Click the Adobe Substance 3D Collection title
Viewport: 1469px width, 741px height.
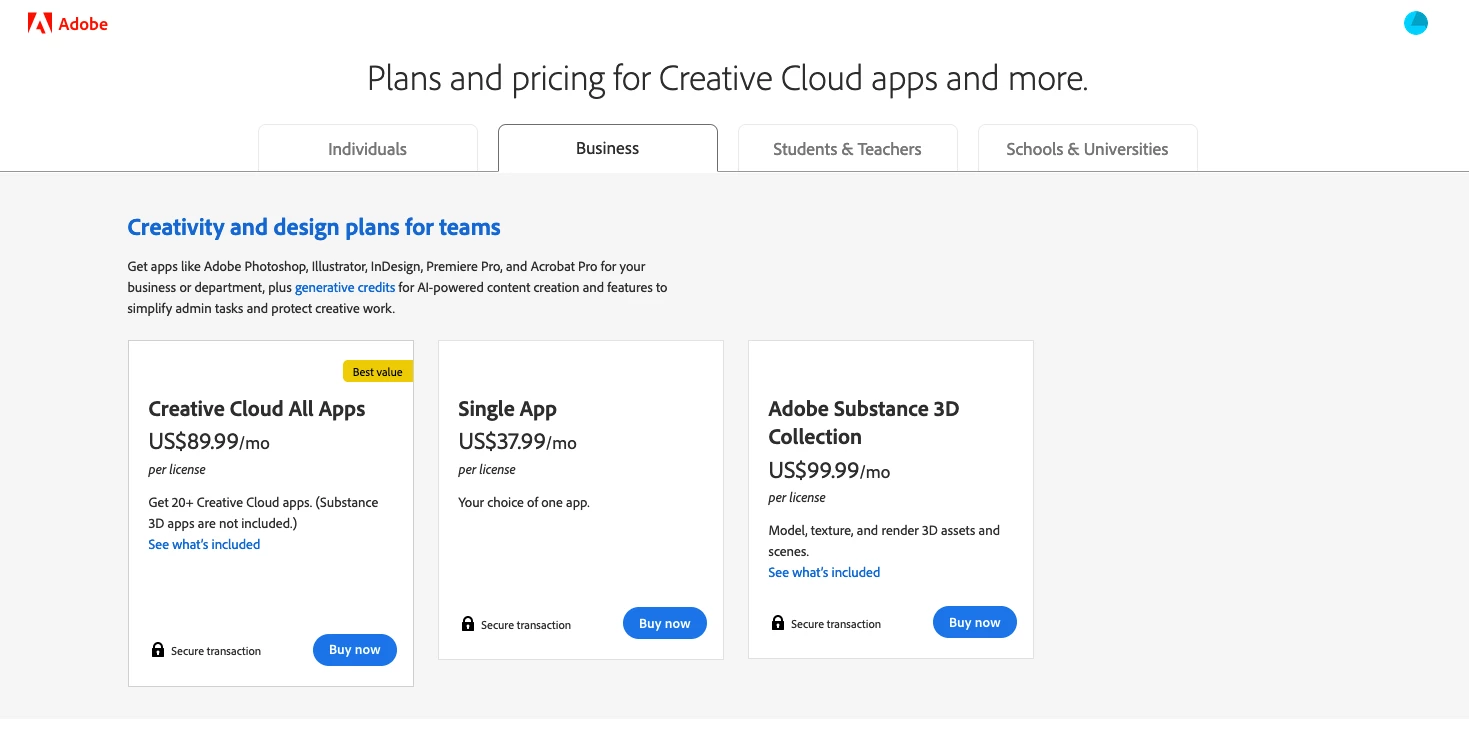coord(863,422)
